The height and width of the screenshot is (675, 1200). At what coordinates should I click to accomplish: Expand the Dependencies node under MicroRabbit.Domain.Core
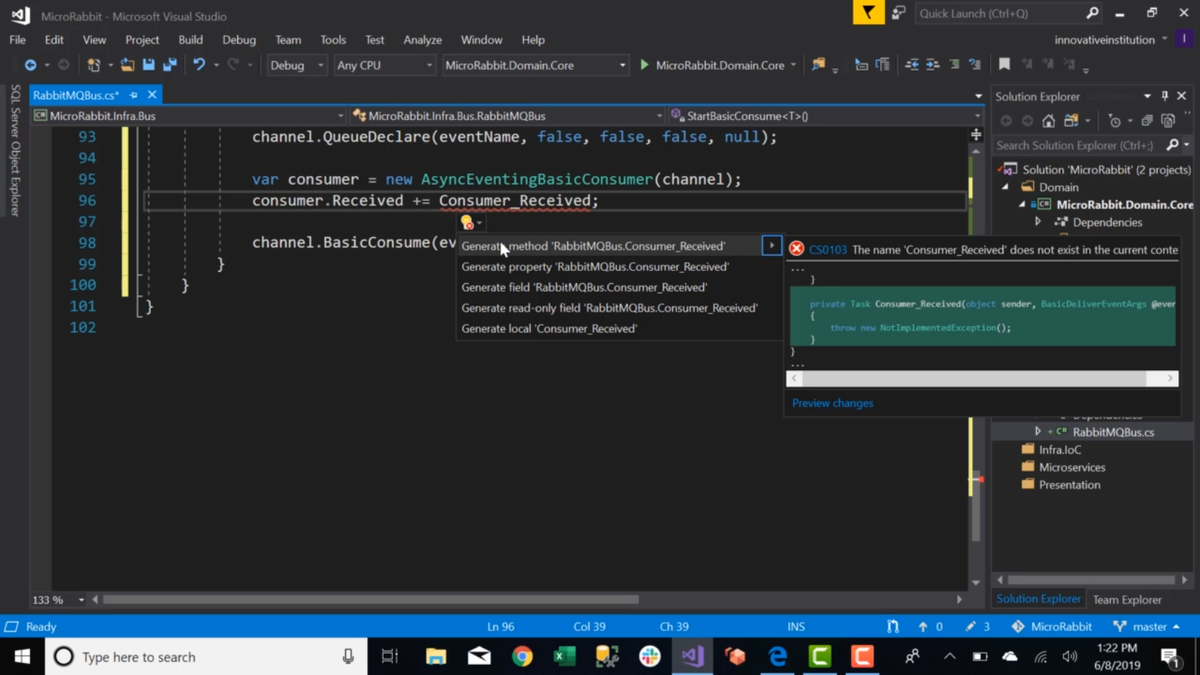[x=1038, y=222]
